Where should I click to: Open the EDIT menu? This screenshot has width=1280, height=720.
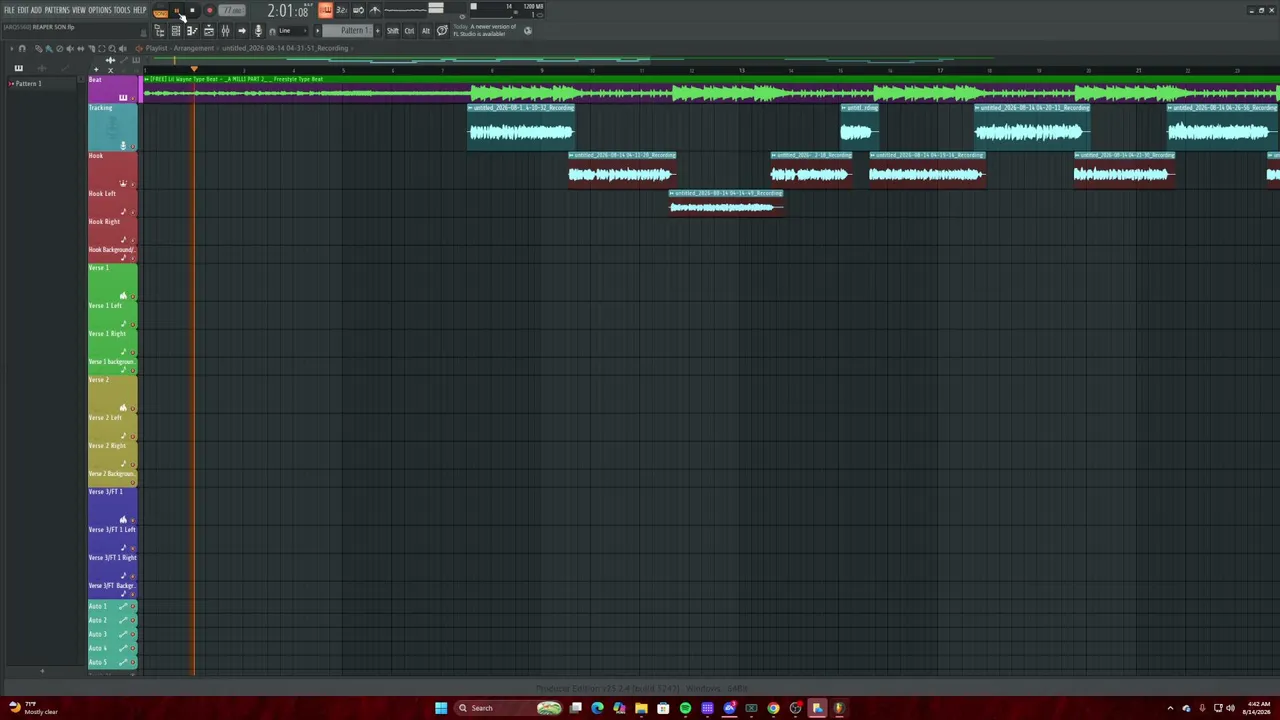(23, 10)
